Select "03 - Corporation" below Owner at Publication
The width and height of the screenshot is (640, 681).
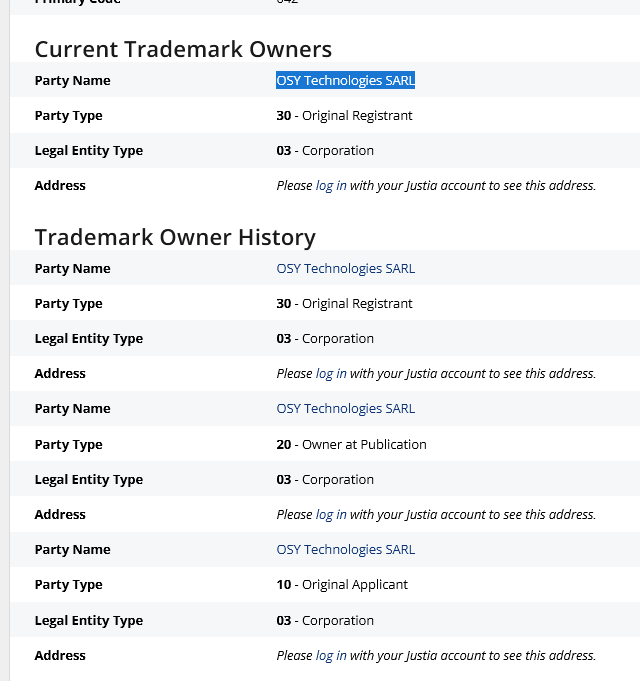[325, 479]
